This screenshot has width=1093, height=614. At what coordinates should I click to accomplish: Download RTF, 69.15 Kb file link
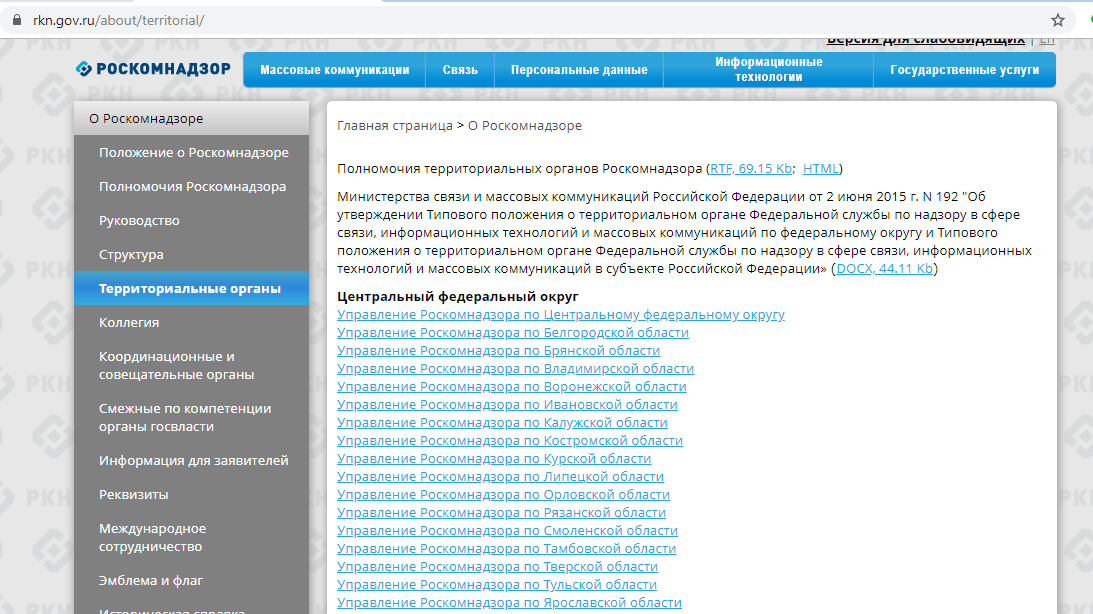[x=751, y=169]
